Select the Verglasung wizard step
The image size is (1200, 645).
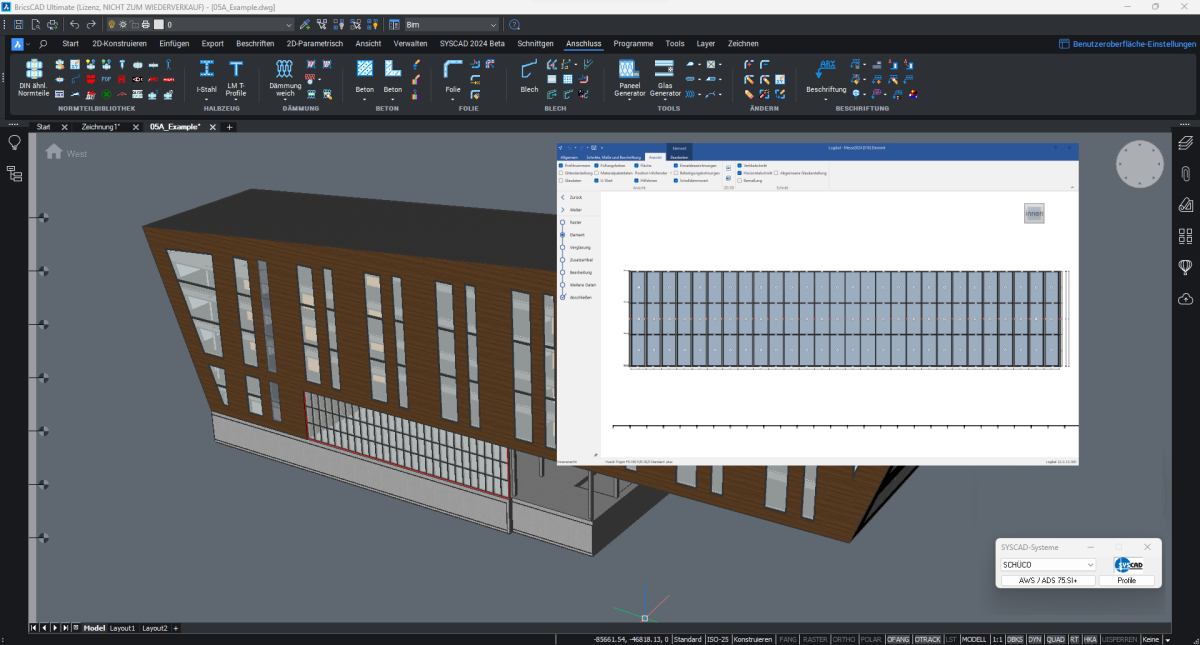tap(580, 247)
